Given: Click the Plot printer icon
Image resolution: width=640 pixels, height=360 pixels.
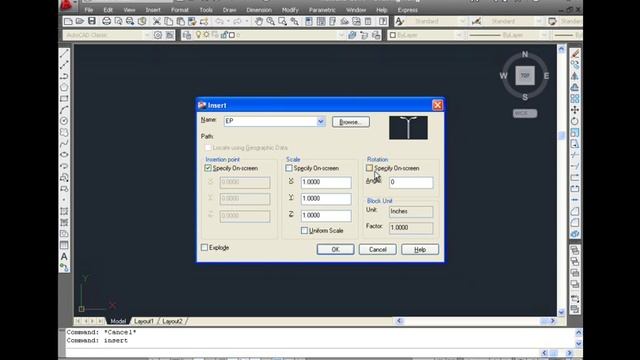Looking at the screenshot, I should 107,21.
